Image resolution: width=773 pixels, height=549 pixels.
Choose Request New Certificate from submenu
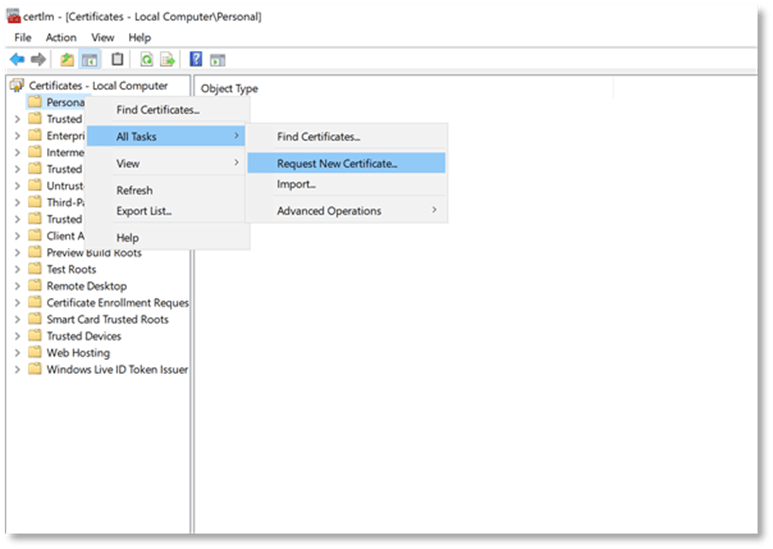(x=337, y=163)
